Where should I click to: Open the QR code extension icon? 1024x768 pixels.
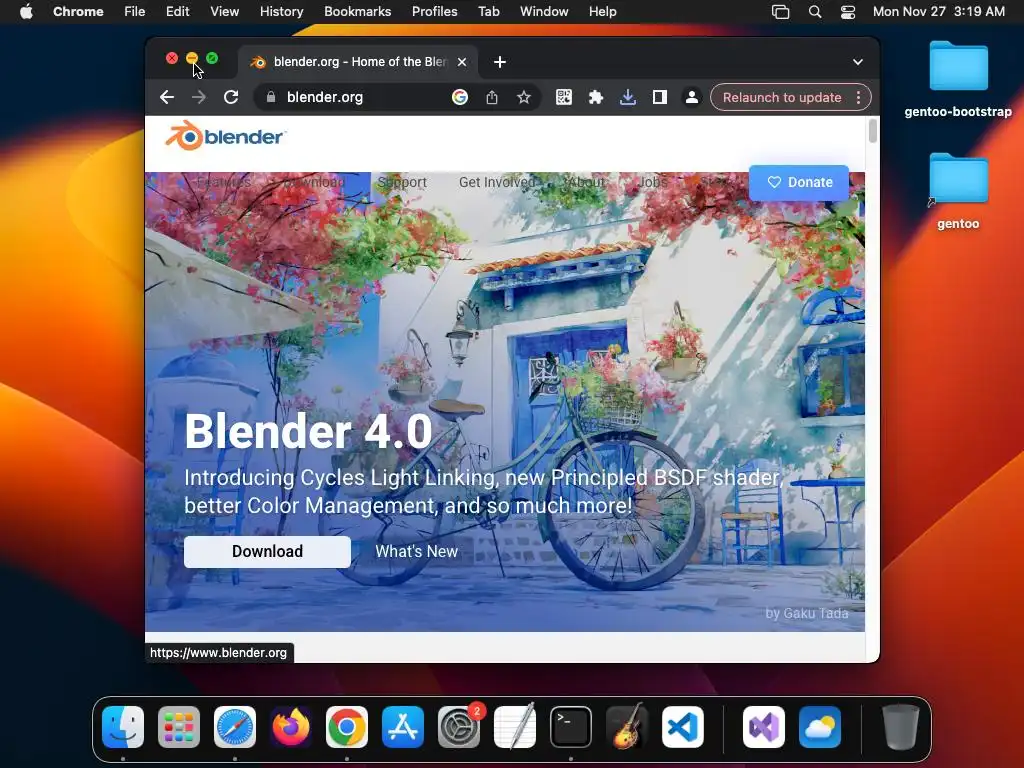564,97
